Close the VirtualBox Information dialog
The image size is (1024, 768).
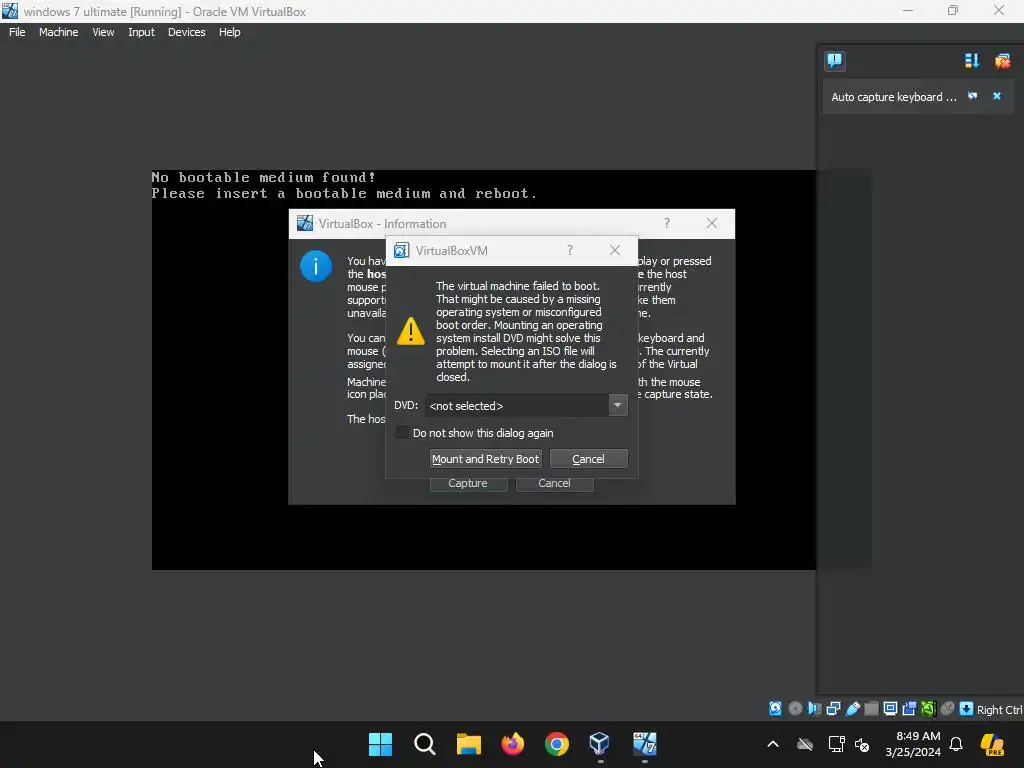pyautogui.click(x=712, y=223)
